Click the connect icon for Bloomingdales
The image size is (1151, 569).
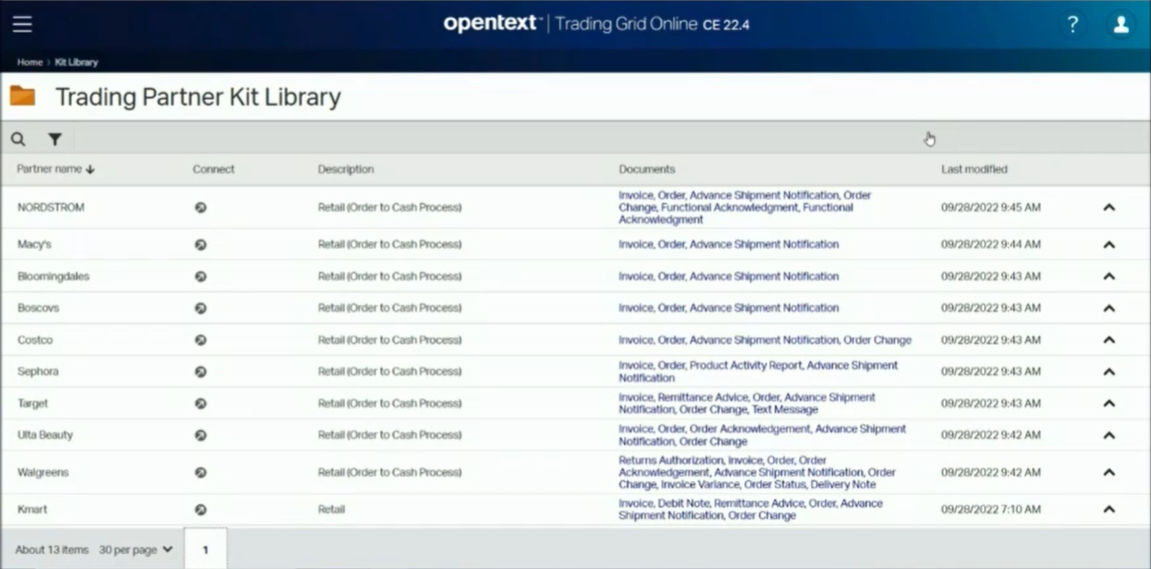[x=200, y=277]
